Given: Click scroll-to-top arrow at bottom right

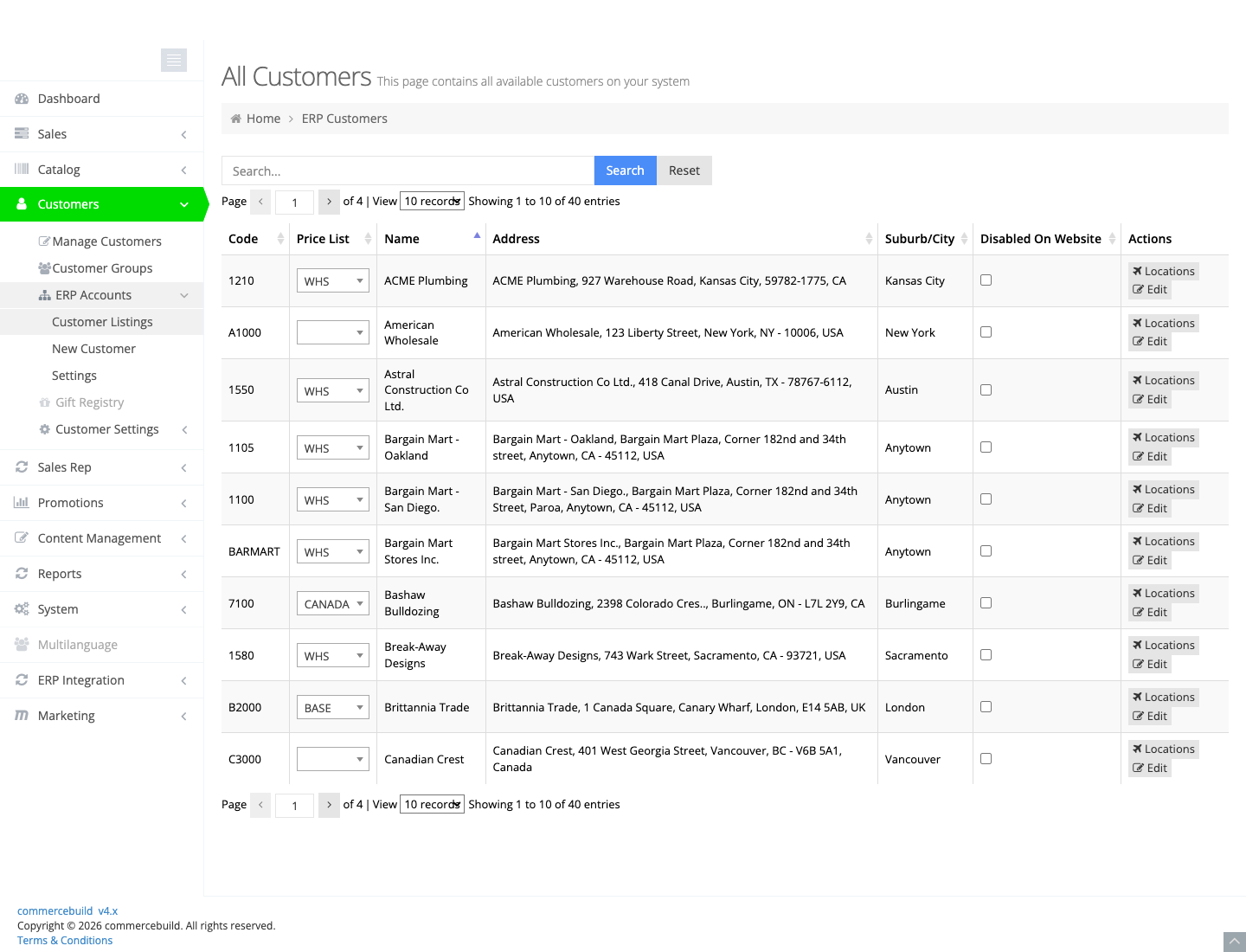Looking at the screenshot, I should point(1235,942).
